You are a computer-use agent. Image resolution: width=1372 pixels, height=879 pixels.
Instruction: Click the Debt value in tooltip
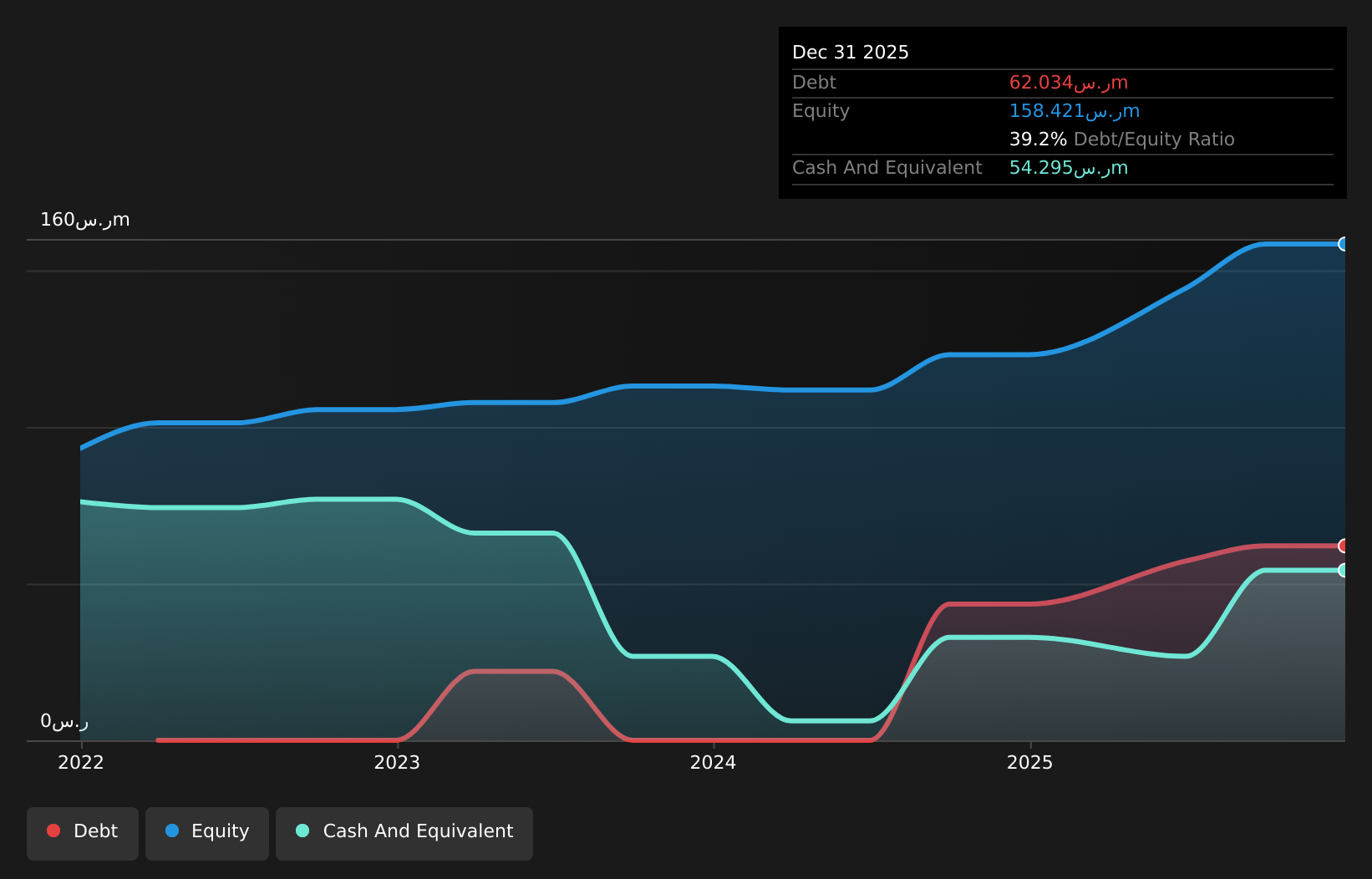pyautogui.click(x=1069, y=83)
